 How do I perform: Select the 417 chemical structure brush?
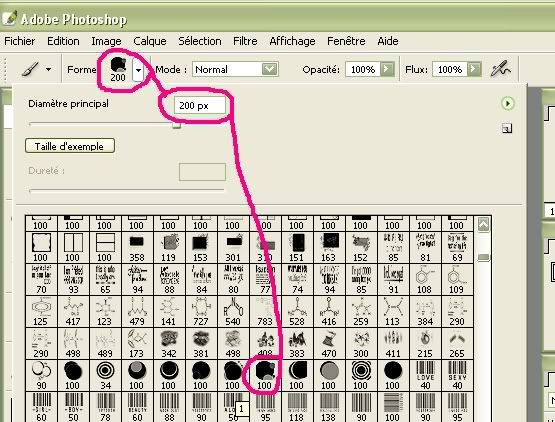pos(73,311)
